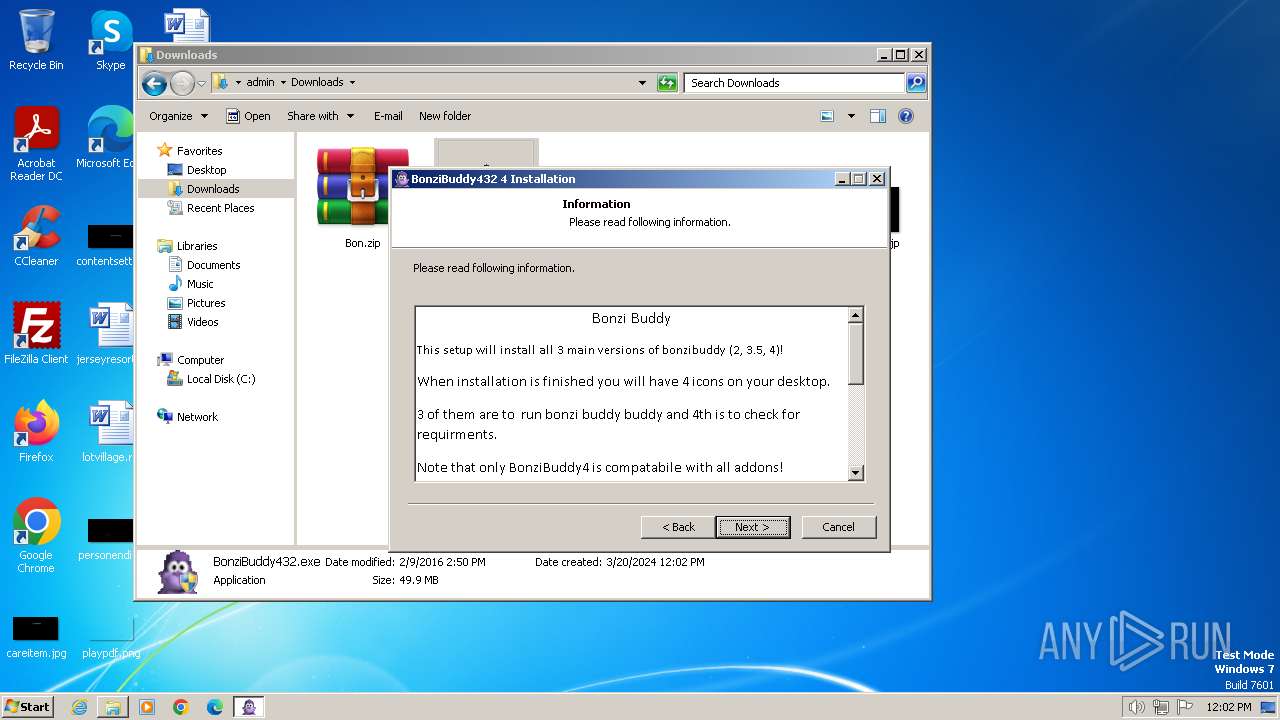Viewport: 1280px width, 720px height.
Task: Open Edge from taskbar
Action: coord(215,707)
